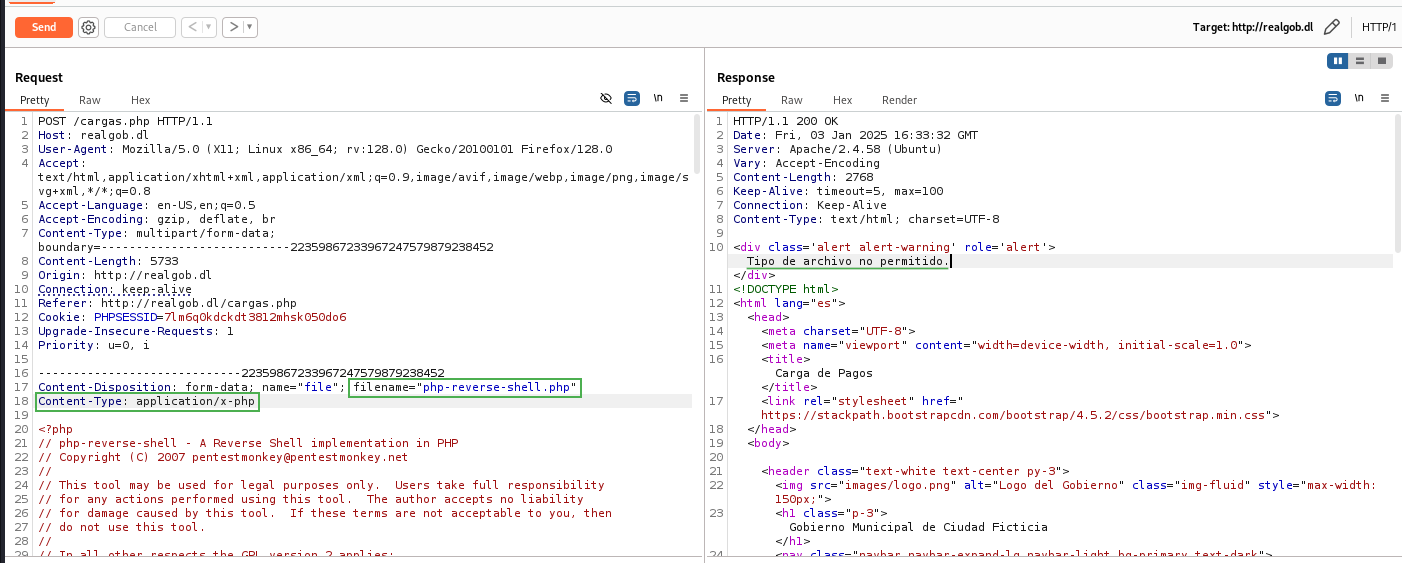Viewport: 1402px width, 563px height.
Task: Click the bootstrap.min.css stylesheet URL
Action: pyautogui.click(x=1020, y=413)
